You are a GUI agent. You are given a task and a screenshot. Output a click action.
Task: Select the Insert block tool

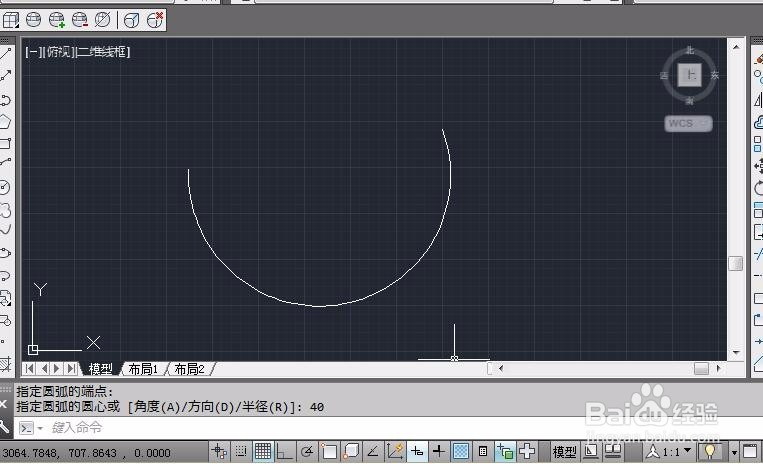(6, 298)
